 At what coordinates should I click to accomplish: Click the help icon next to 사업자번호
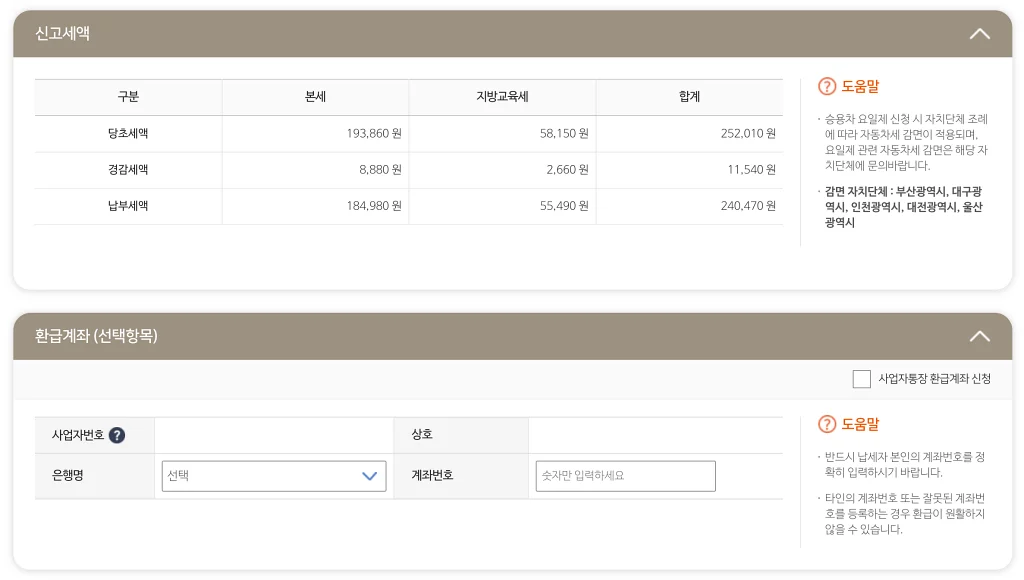[117, 435]
